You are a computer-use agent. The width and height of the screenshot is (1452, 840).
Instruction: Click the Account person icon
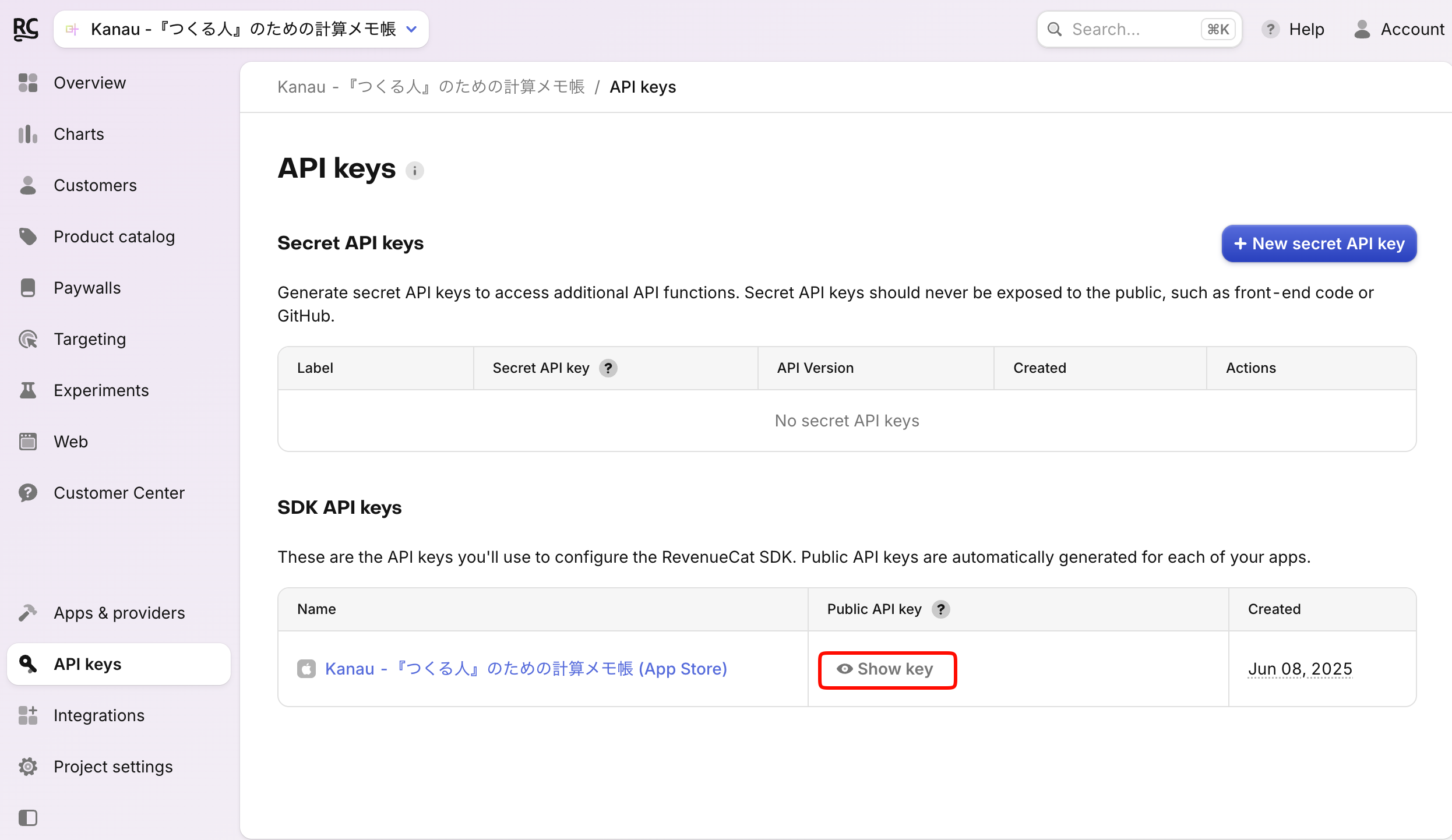1362,29
